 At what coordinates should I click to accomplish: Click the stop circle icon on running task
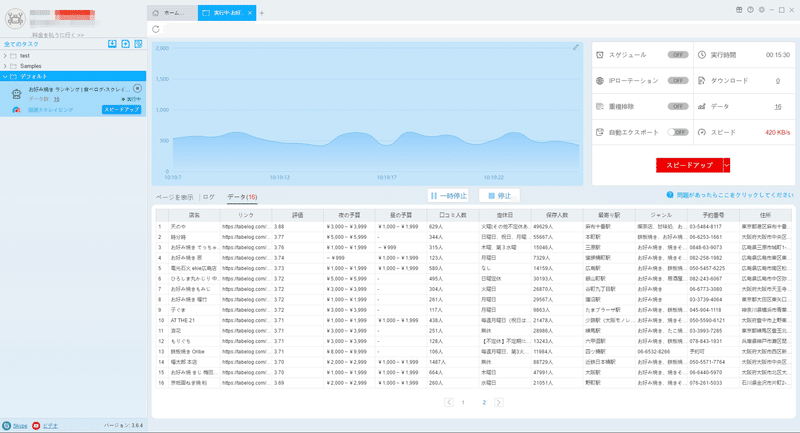[137, 88]
